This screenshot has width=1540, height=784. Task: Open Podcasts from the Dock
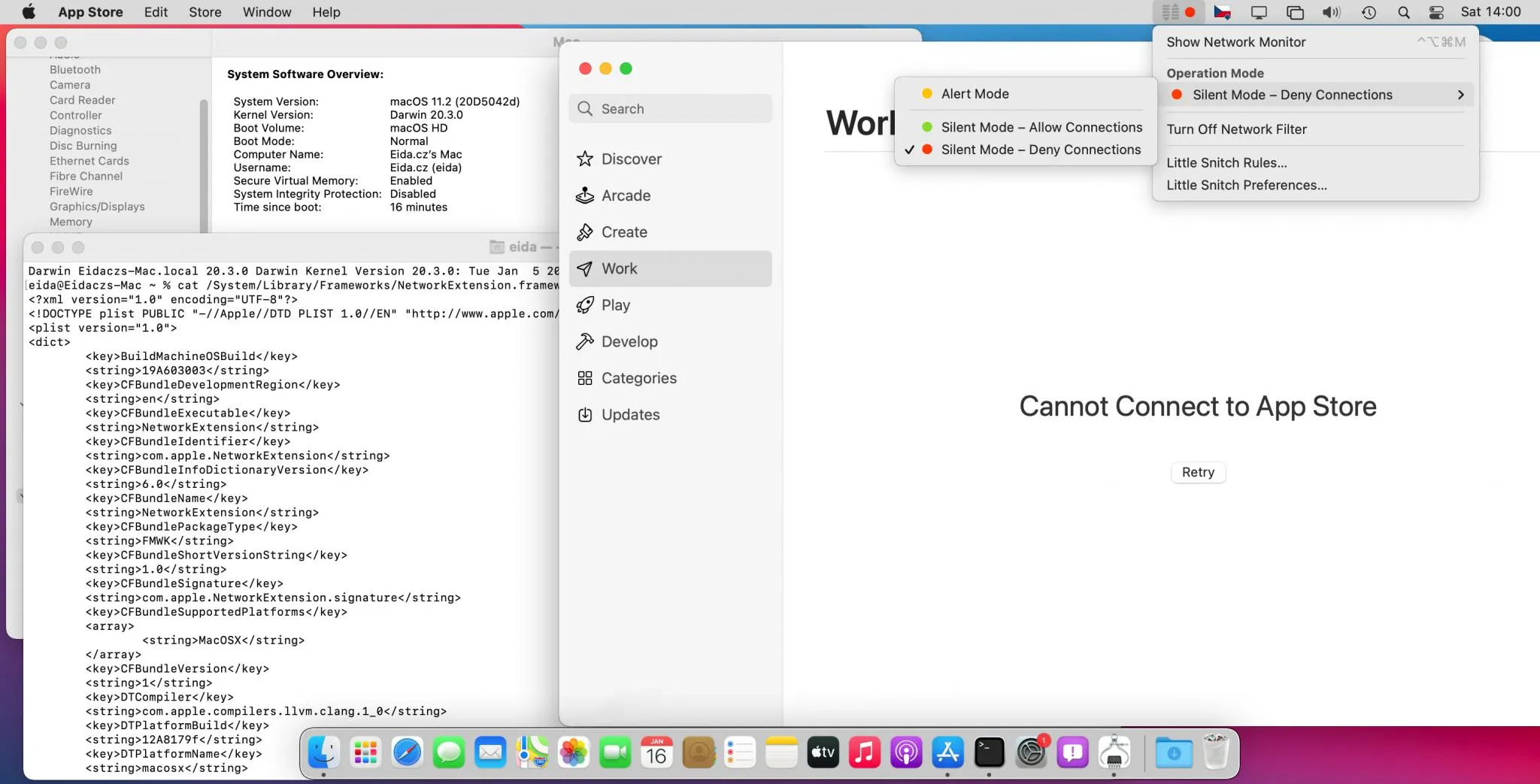click(906, 752)
